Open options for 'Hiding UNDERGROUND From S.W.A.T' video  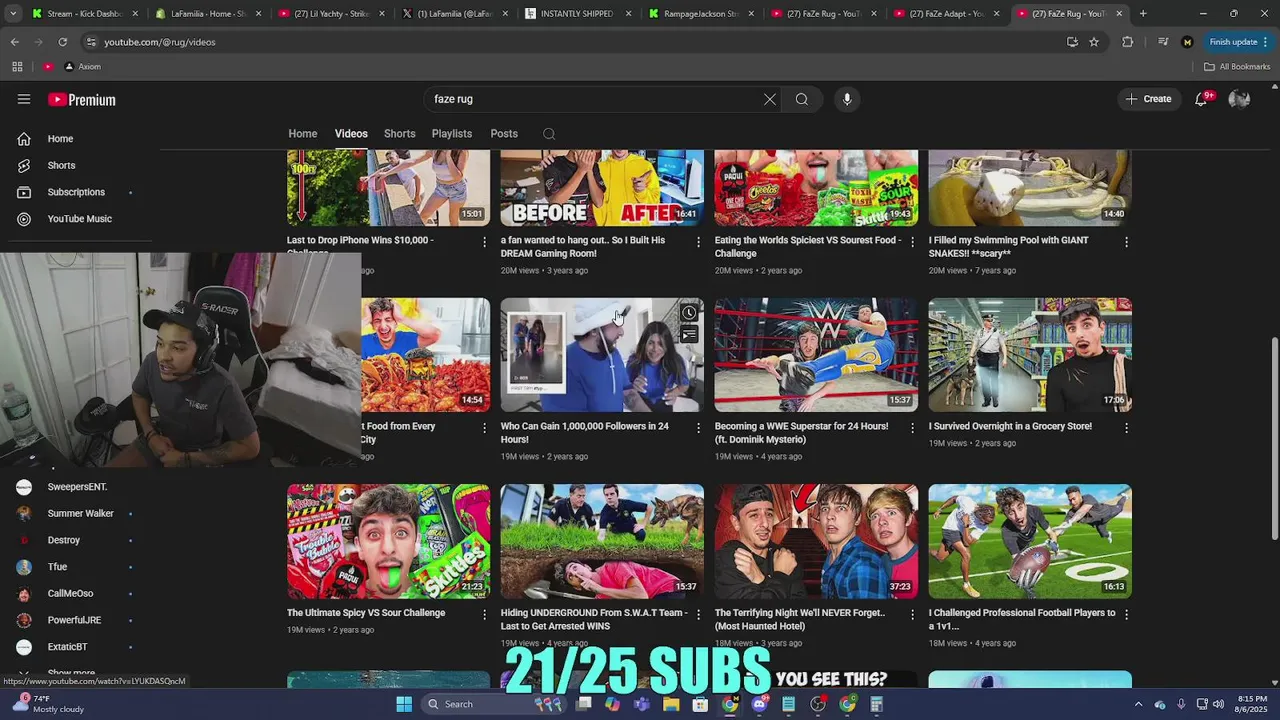point(699,614)
